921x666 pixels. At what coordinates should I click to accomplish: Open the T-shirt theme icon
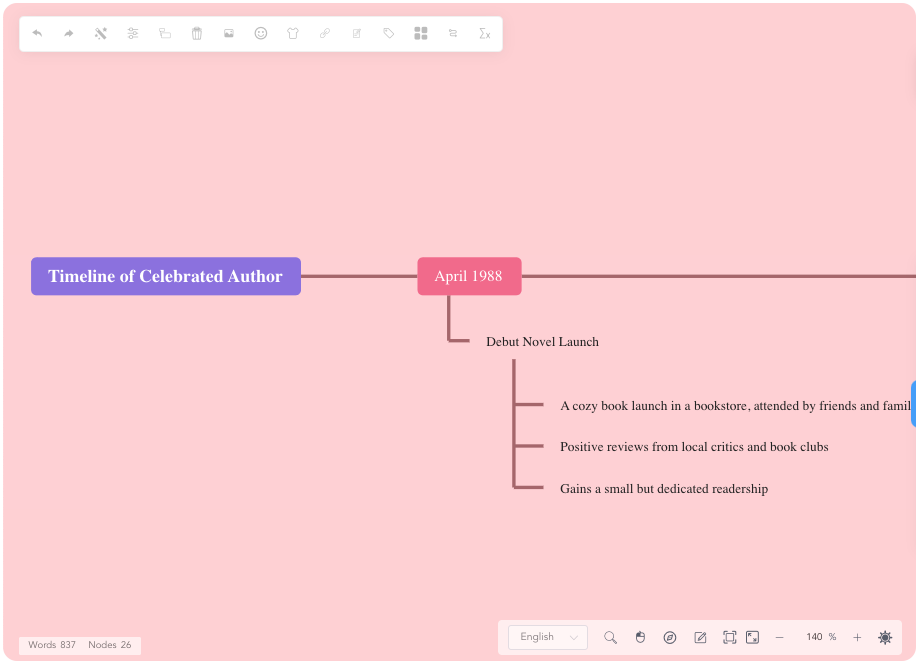pyautogui.click(x=293, y=33)
